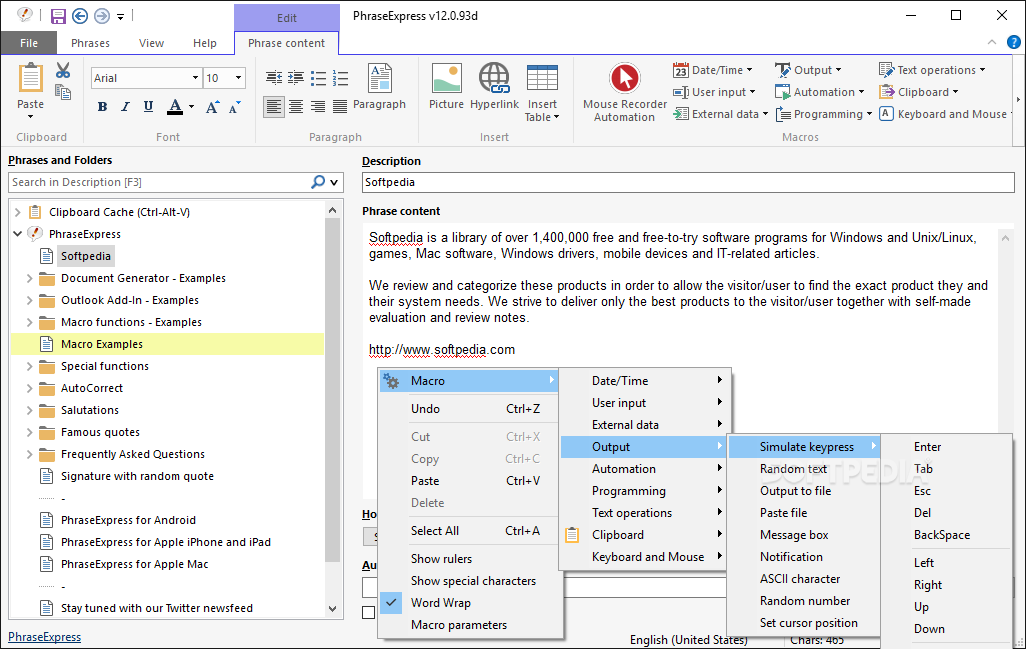Image resolution: width=1026 pixels, height=649 pixels.
Task: Click the Search in Description box
Action: tap(160, 182)
